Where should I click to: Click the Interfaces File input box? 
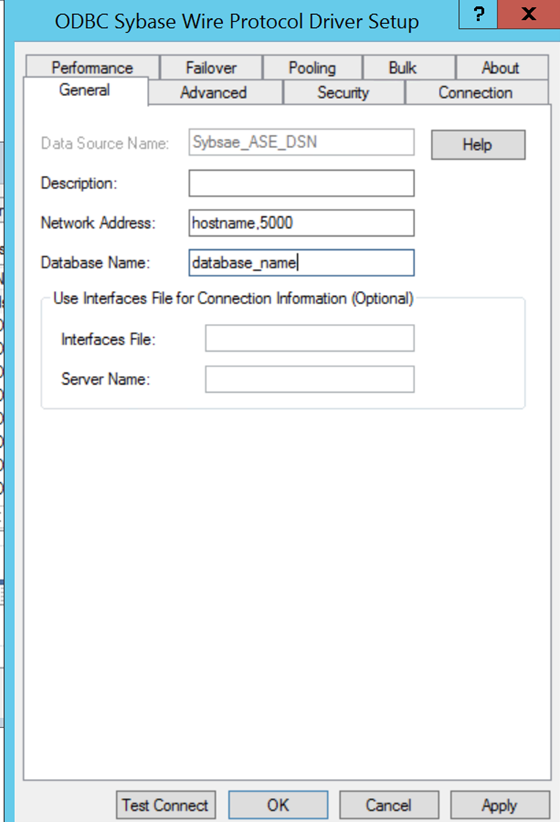(309, 338)
